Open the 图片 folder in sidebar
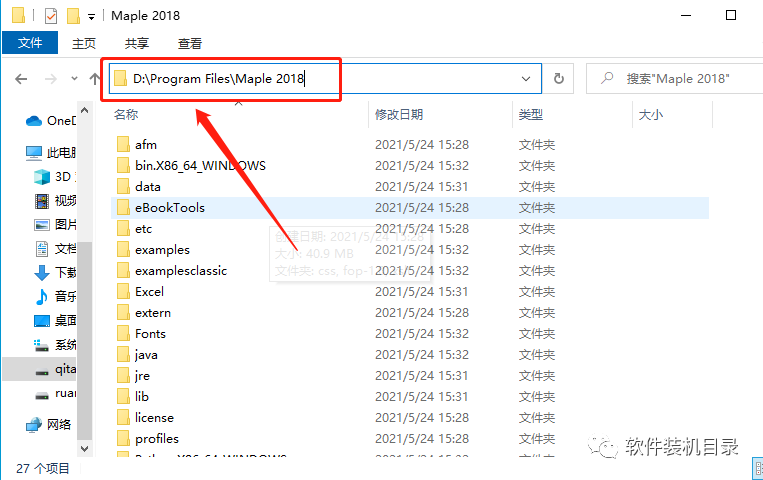This screenshot has width=763, height=480. (54, 224)
